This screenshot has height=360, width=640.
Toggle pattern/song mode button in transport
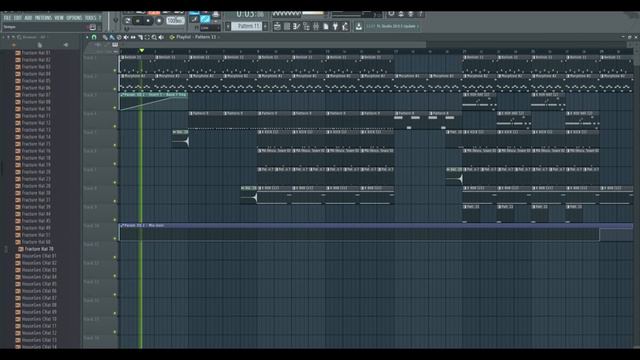[x=127, y=20]
